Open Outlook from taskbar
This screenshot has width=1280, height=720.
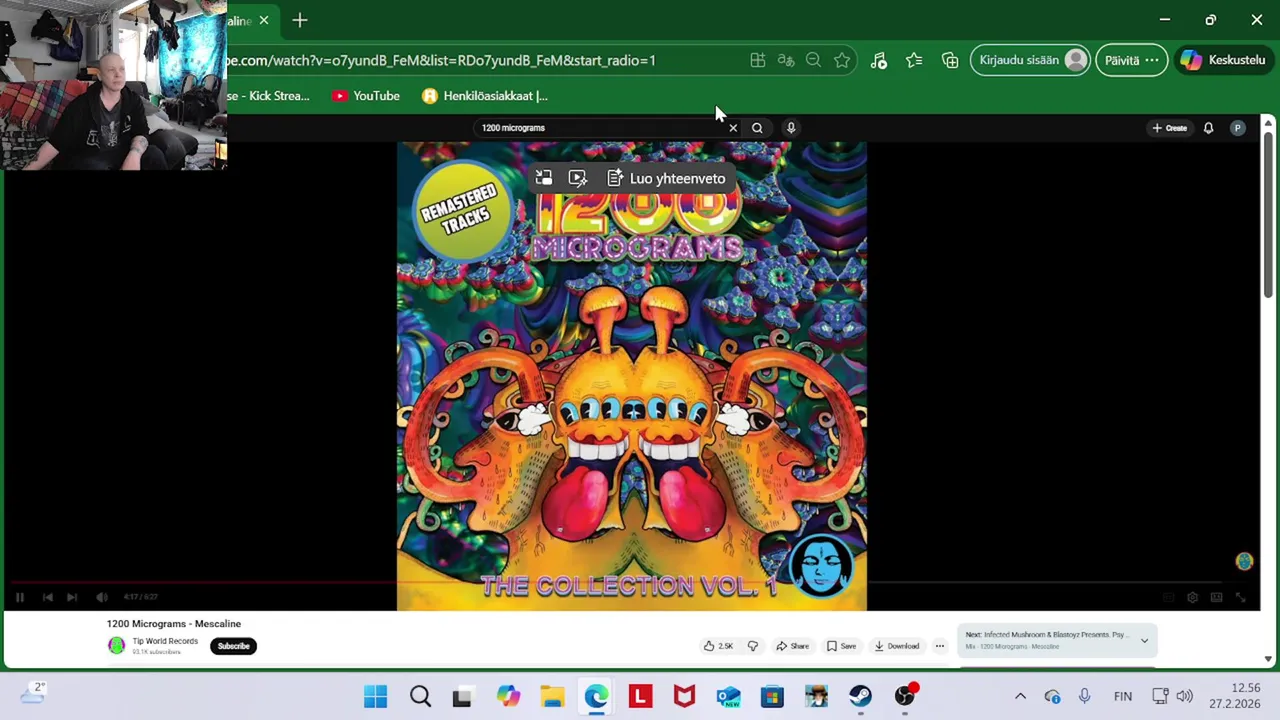[x=728, y=696]
